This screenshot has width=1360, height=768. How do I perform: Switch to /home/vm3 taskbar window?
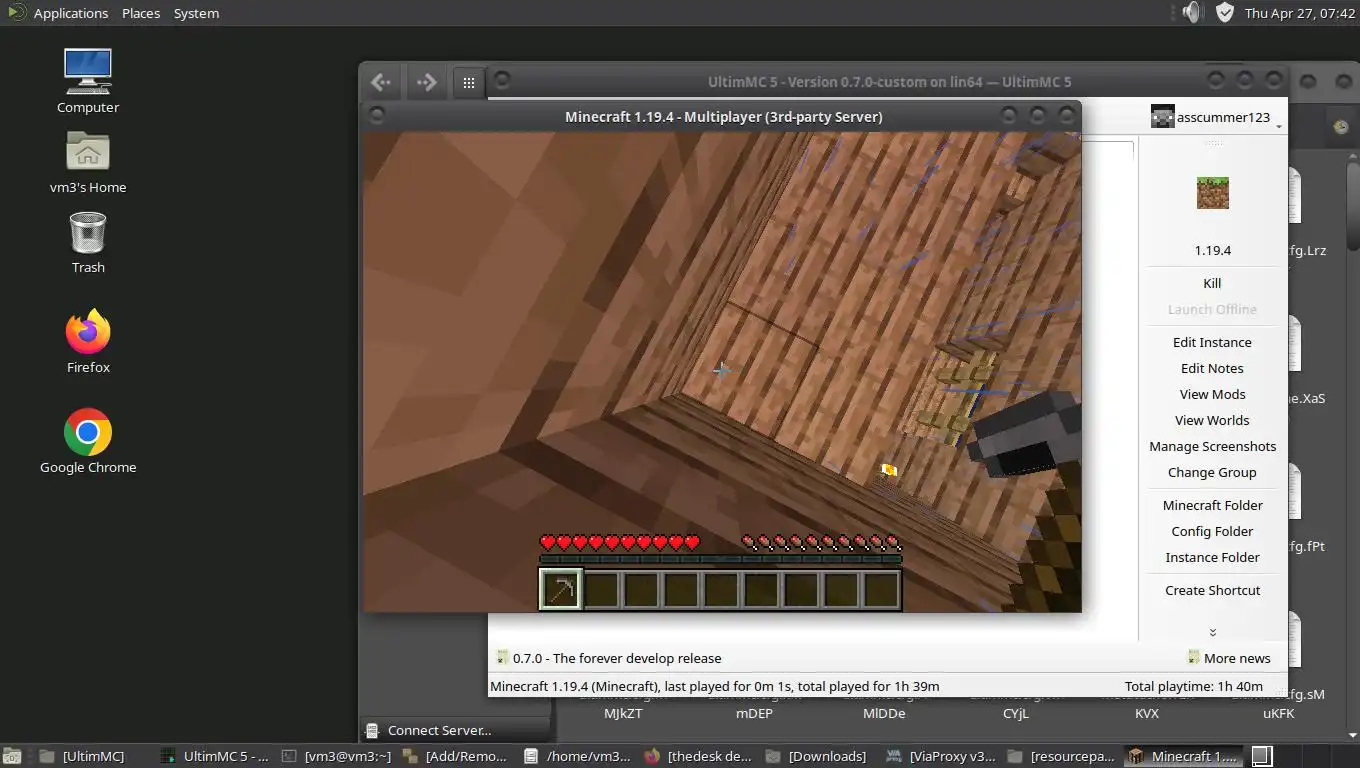pos(578,756)
